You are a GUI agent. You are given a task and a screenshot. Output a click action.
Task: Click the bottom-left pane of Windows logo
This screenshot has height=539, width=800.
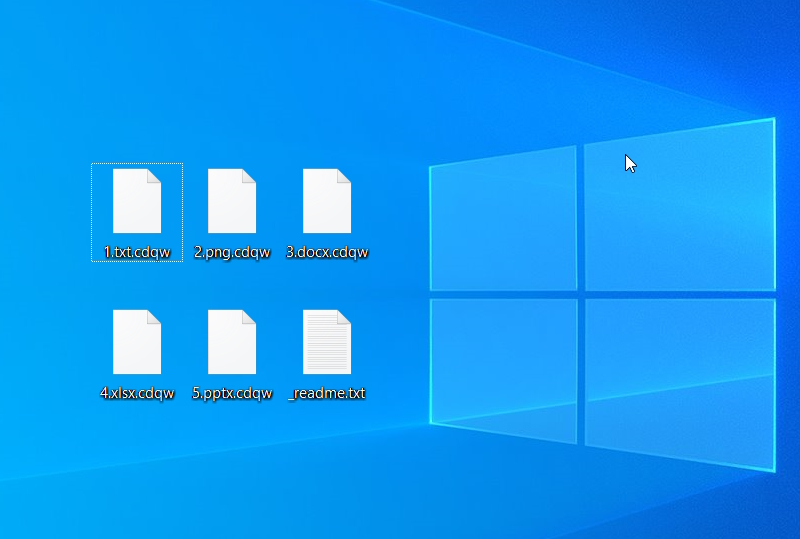click(x=503, y=369)
